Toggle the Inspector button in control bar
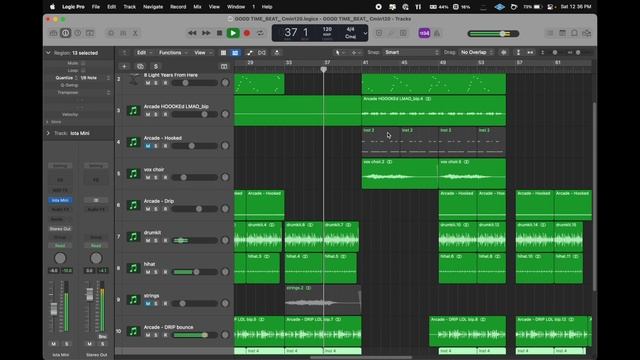 point(65,33)
